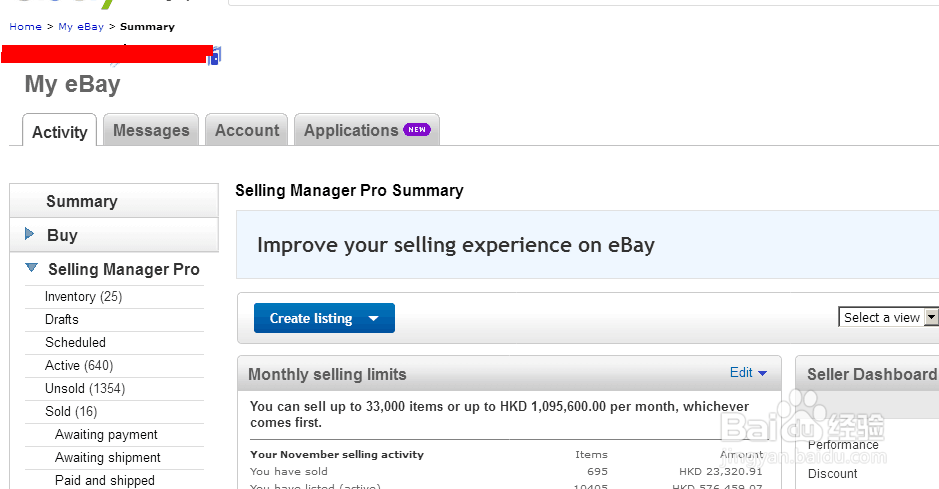The width and height of the screenshot is (939, 489).
Task: Open Paid and shipped under Sold
Action: point(105,480)
